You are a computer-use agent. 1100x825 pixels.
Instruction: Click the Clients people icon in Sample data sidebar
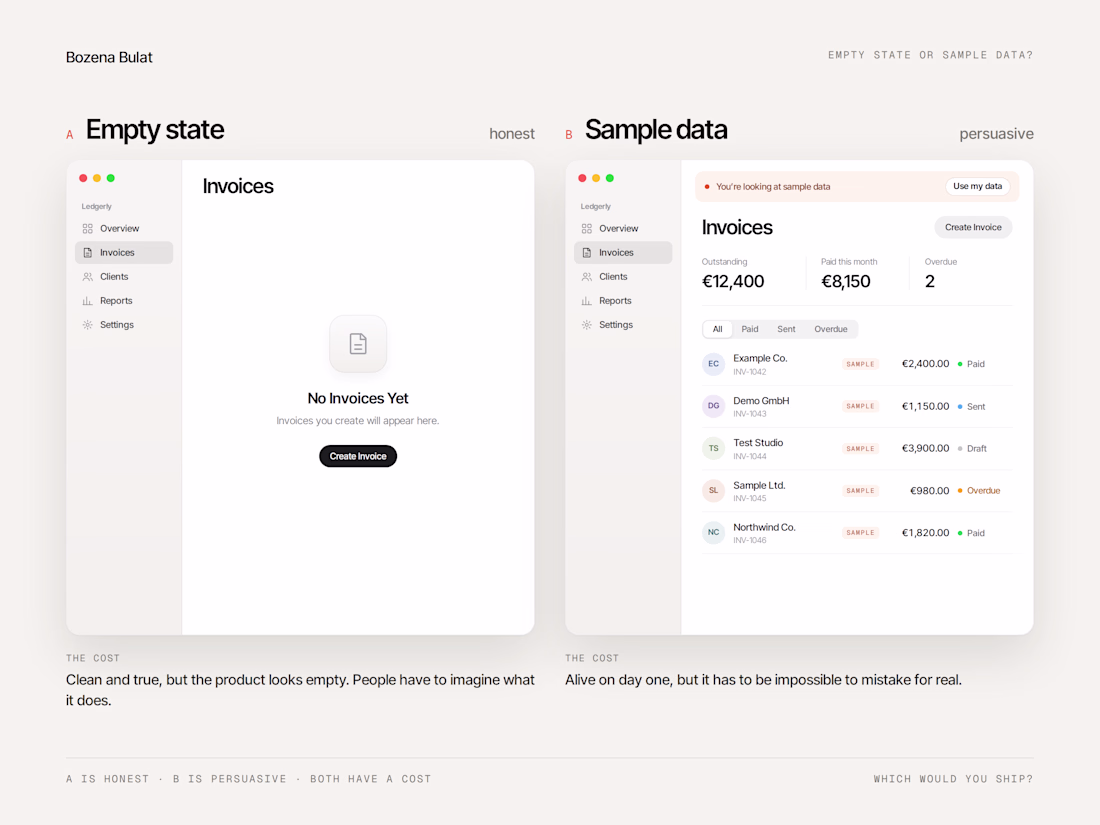587,277
